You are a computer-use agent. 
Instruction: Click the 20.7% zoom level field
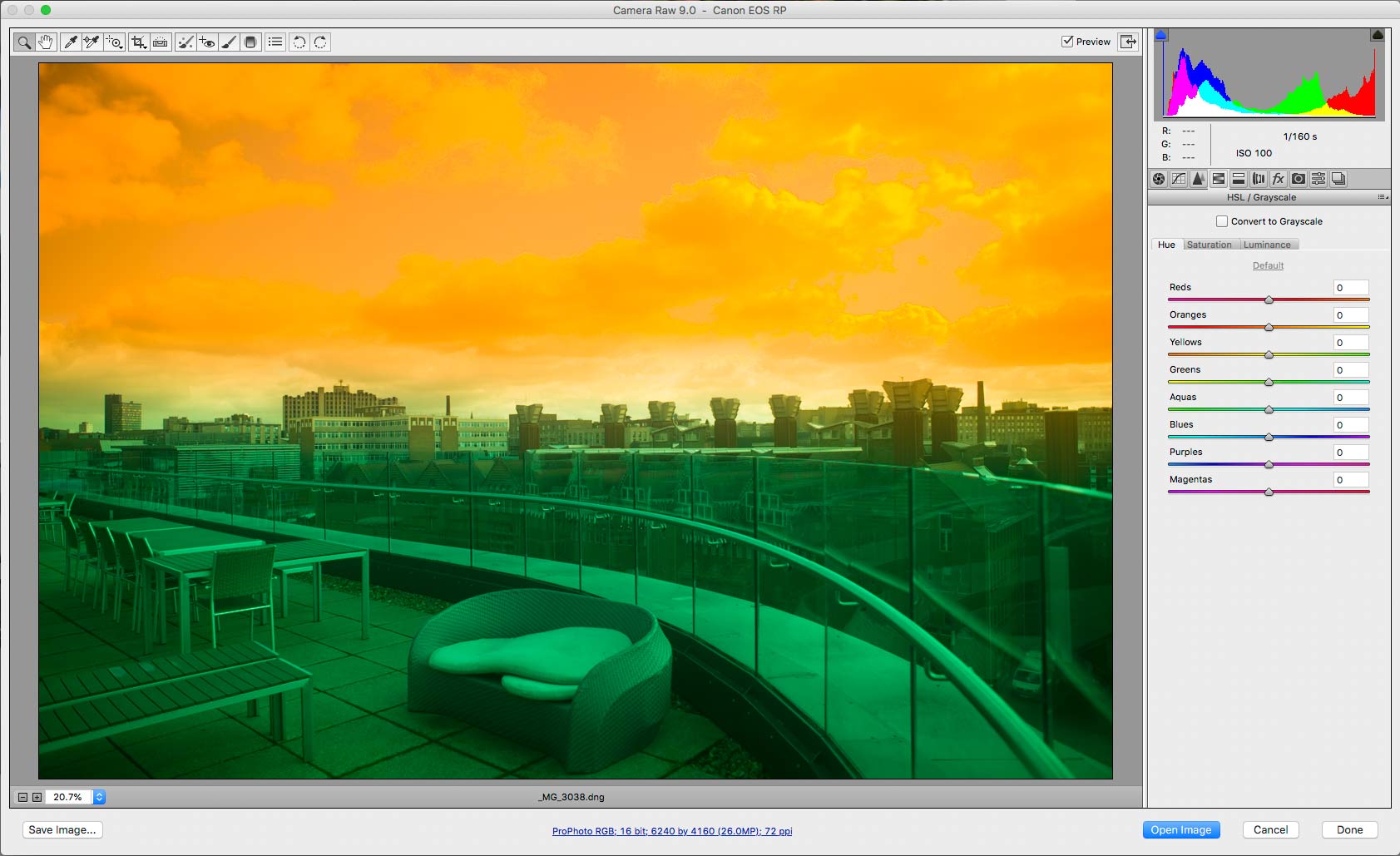point(68,797)
